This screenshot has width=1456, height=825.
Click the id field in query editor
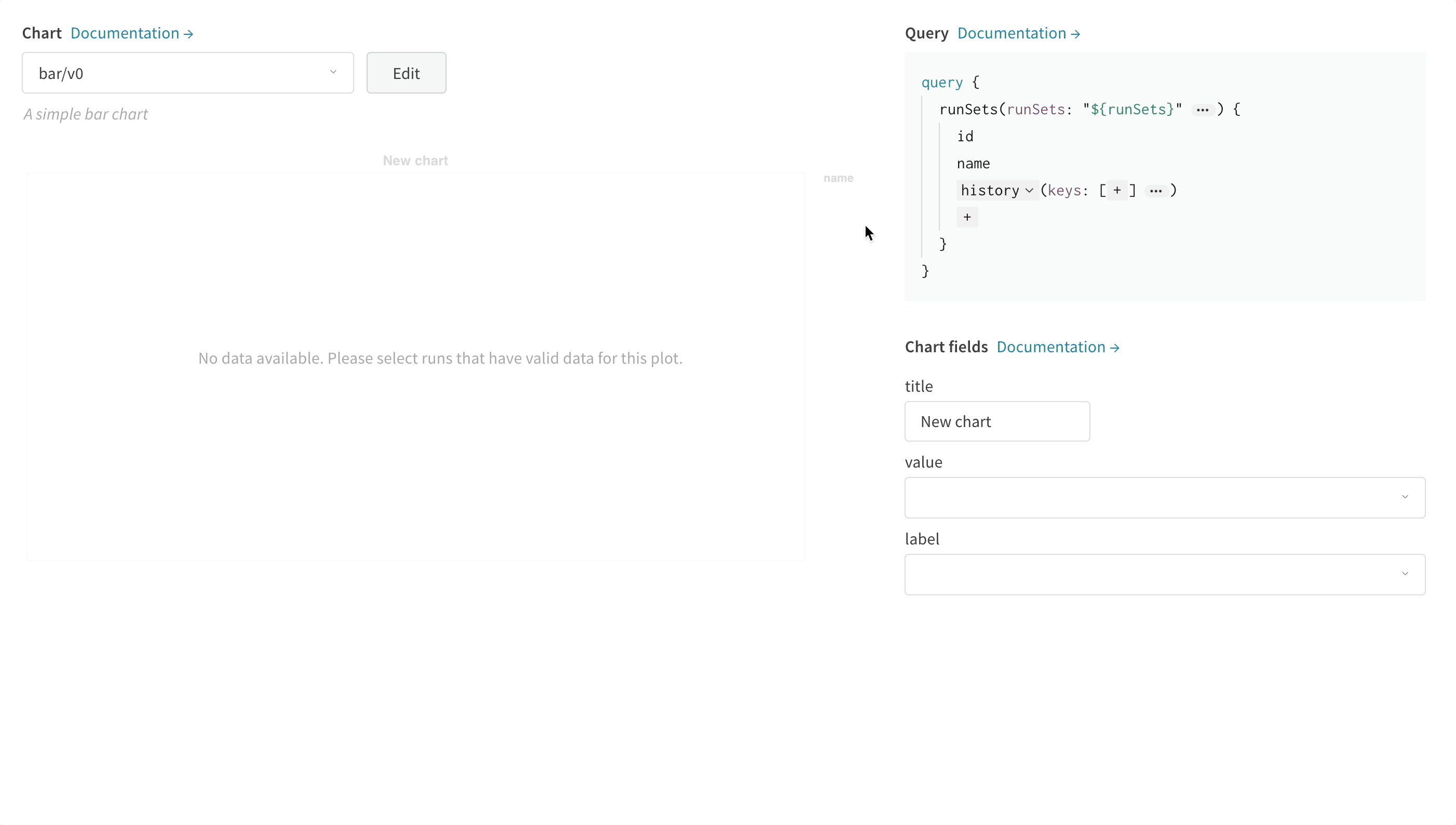965,136
